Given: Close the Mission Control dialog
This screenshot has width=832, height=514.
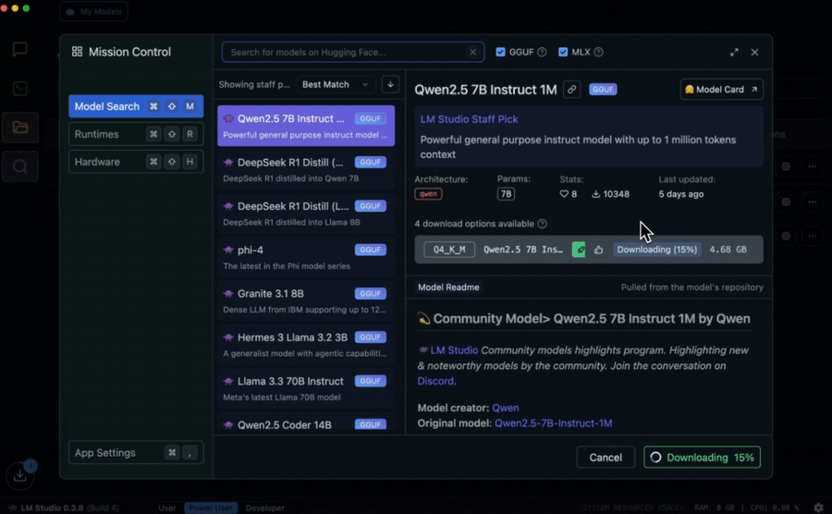Looking at the screenshot, I should 755,52.
